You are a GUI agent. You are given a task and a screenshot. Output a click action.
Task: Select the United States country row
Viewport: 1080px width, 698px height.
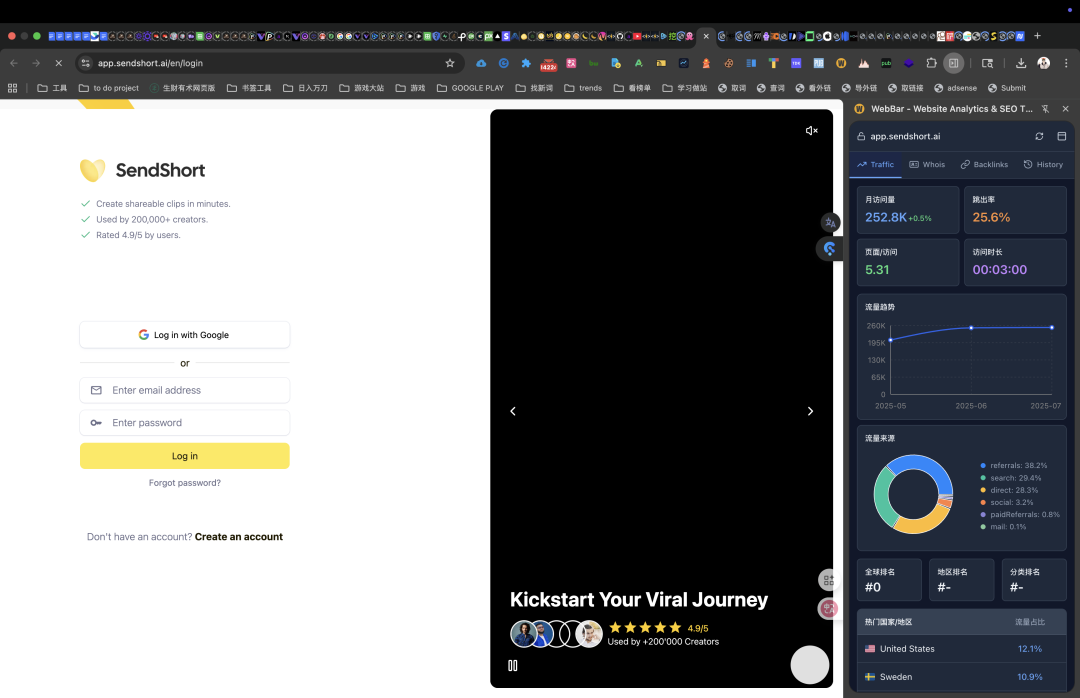[x=962, y=649]
